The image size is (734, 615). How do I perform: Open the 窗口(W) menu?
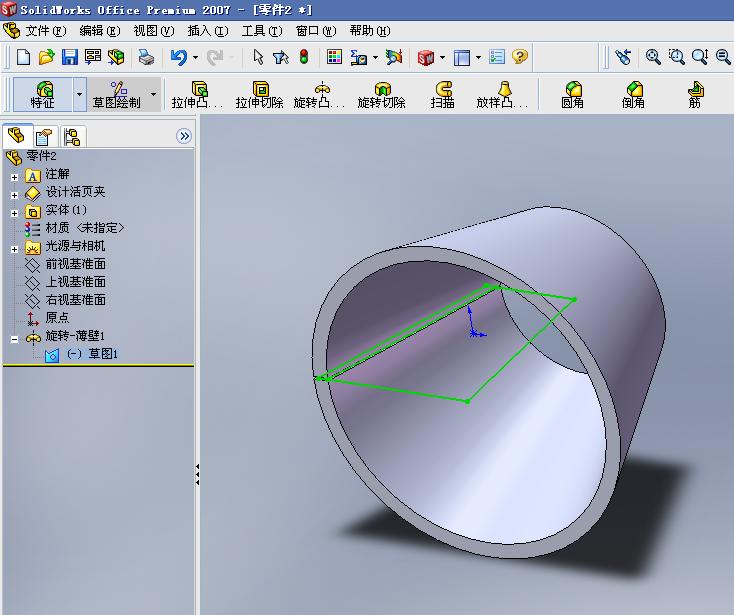pyautogui.click(x=316, y=31)
